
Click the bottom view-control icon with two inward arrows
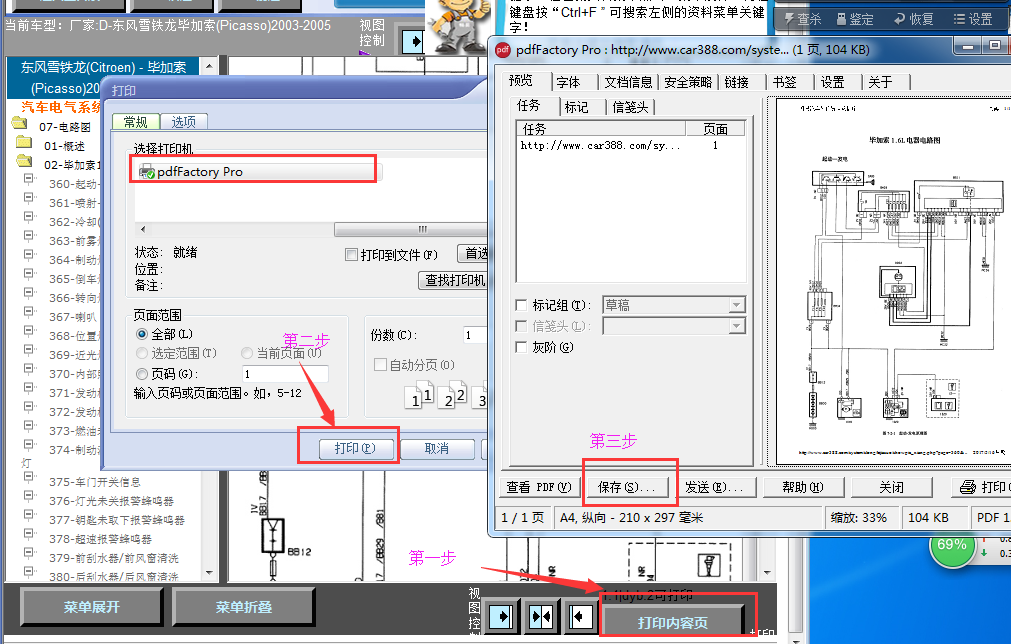click(x=541, y=617)
